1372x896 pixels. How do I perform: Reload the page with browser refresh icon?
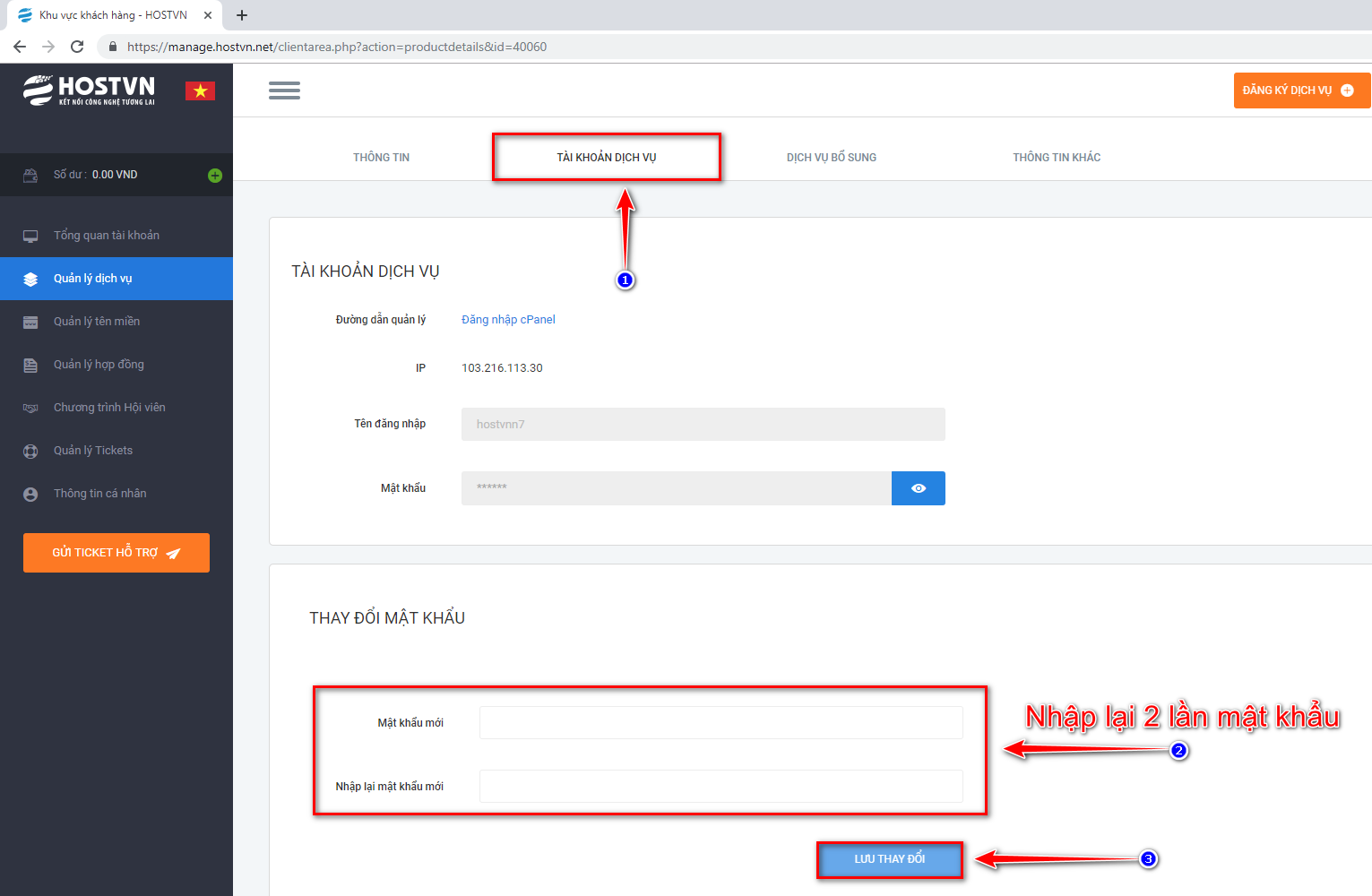pyautogui.click(x=77, y=47)
